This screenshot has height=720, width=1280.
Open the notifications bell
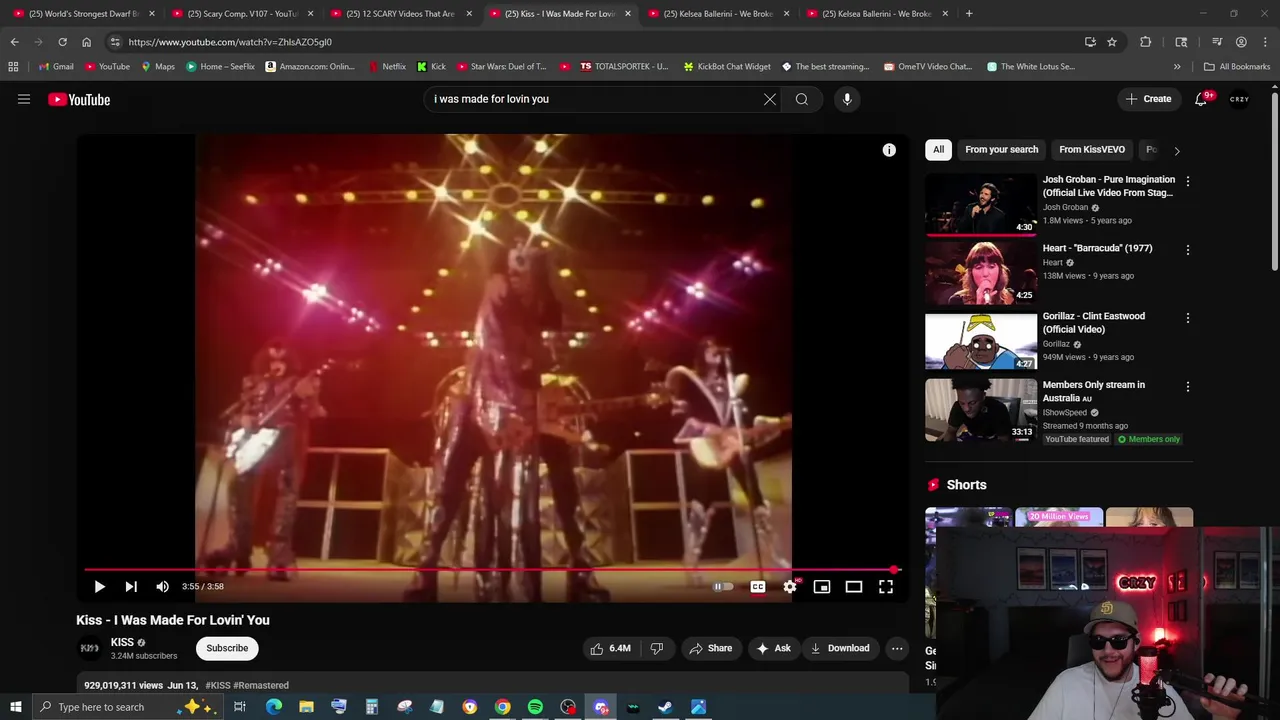1201,99
